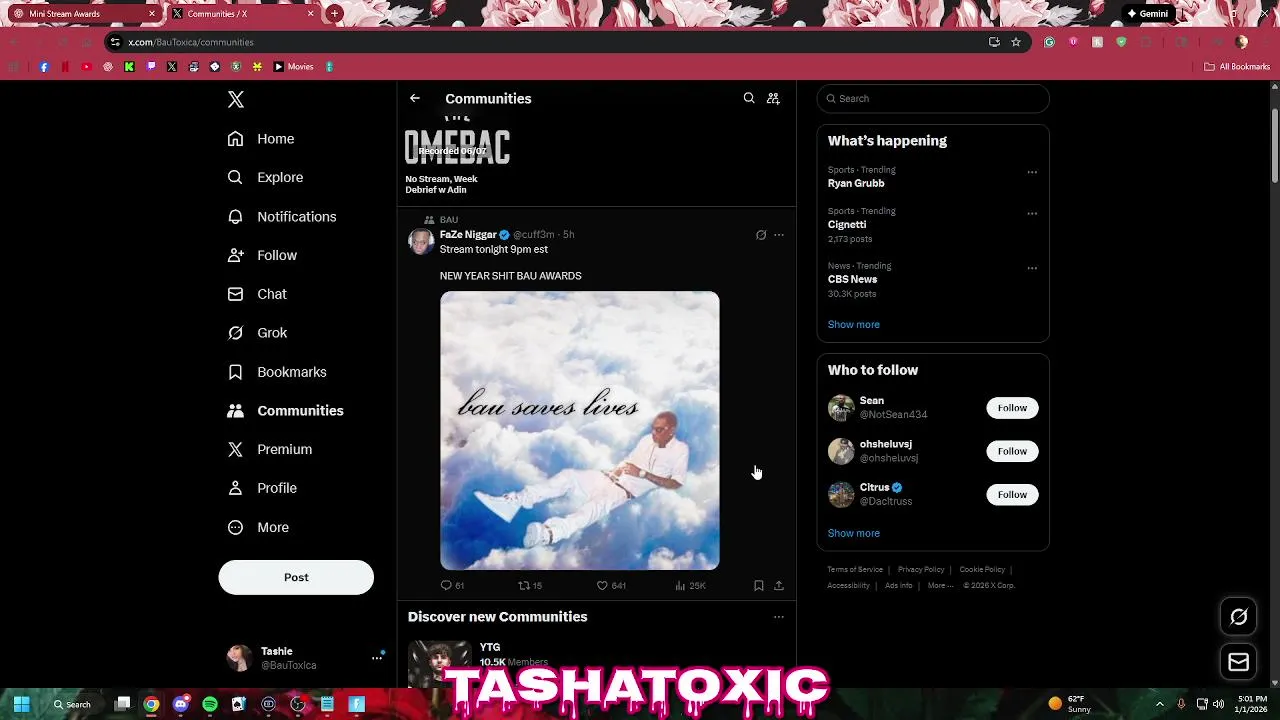Open options for the Cignetti trend
This screenshot has height=720, width=1280.
pos(1032,213)
